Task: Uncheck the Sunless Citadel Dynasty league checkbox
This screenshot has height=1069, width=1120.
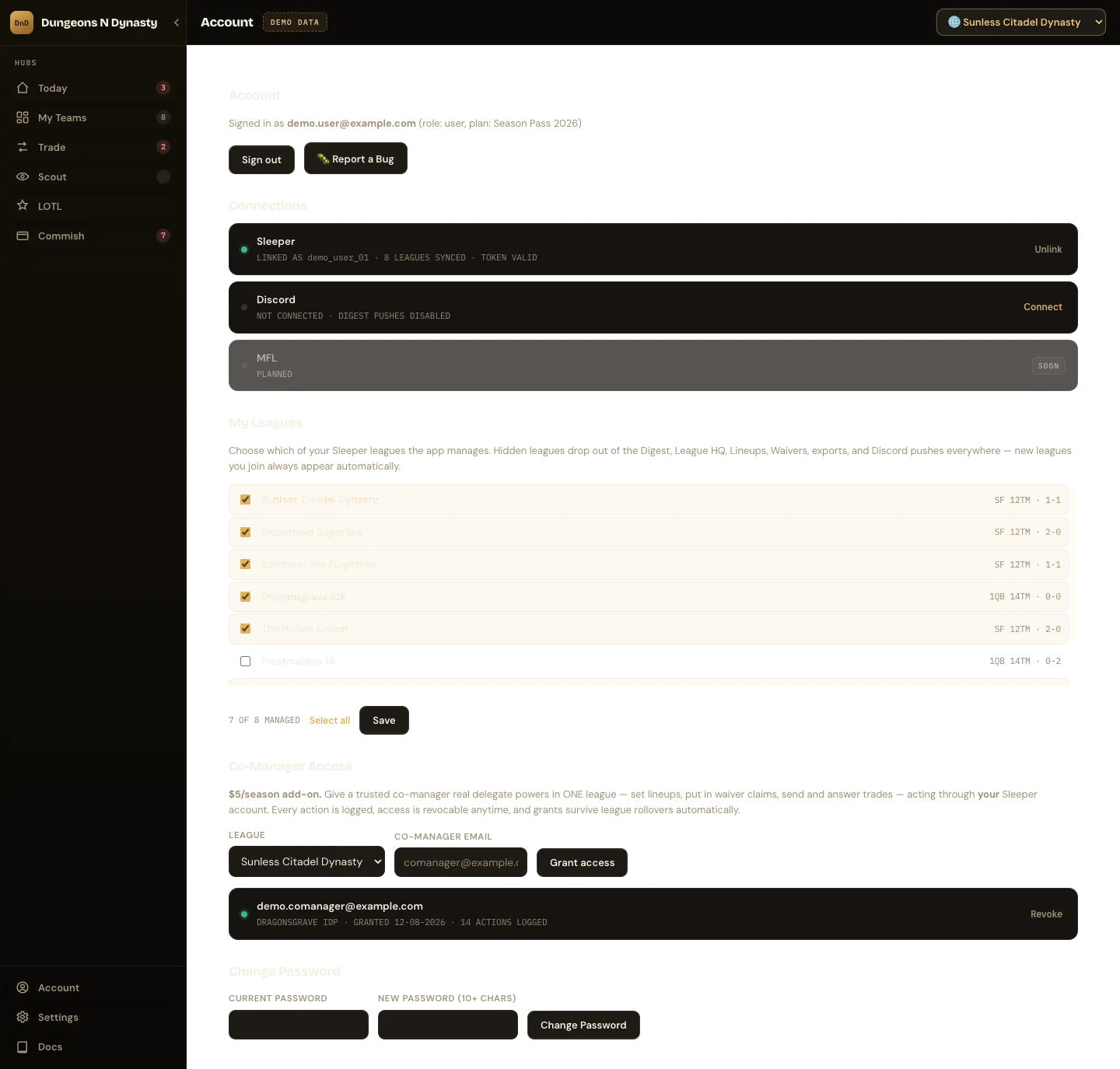Action: coord(246,500)
